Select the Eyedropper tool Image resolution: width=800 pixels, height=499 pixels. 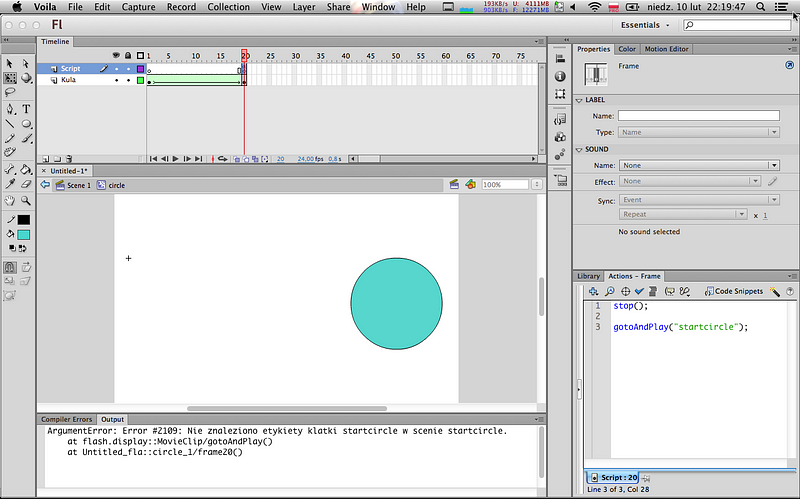(10, 184)
